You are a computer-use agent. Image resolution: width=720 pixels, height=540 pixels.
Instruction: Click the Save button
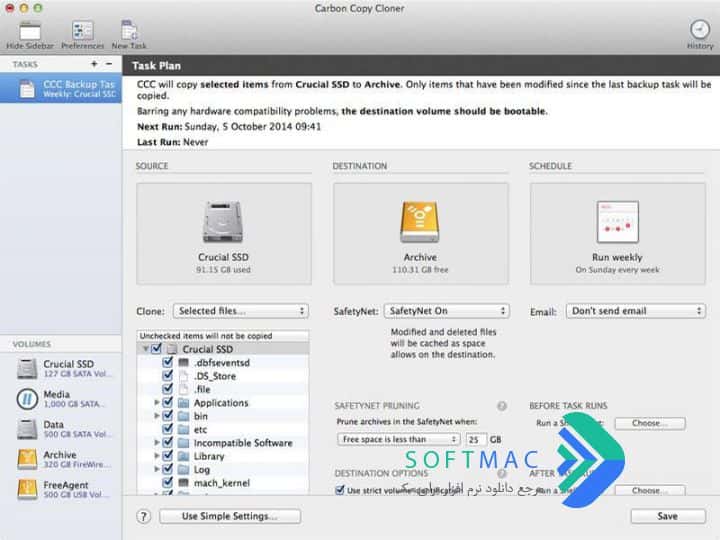pyautogui.click(x=668, y=516)
